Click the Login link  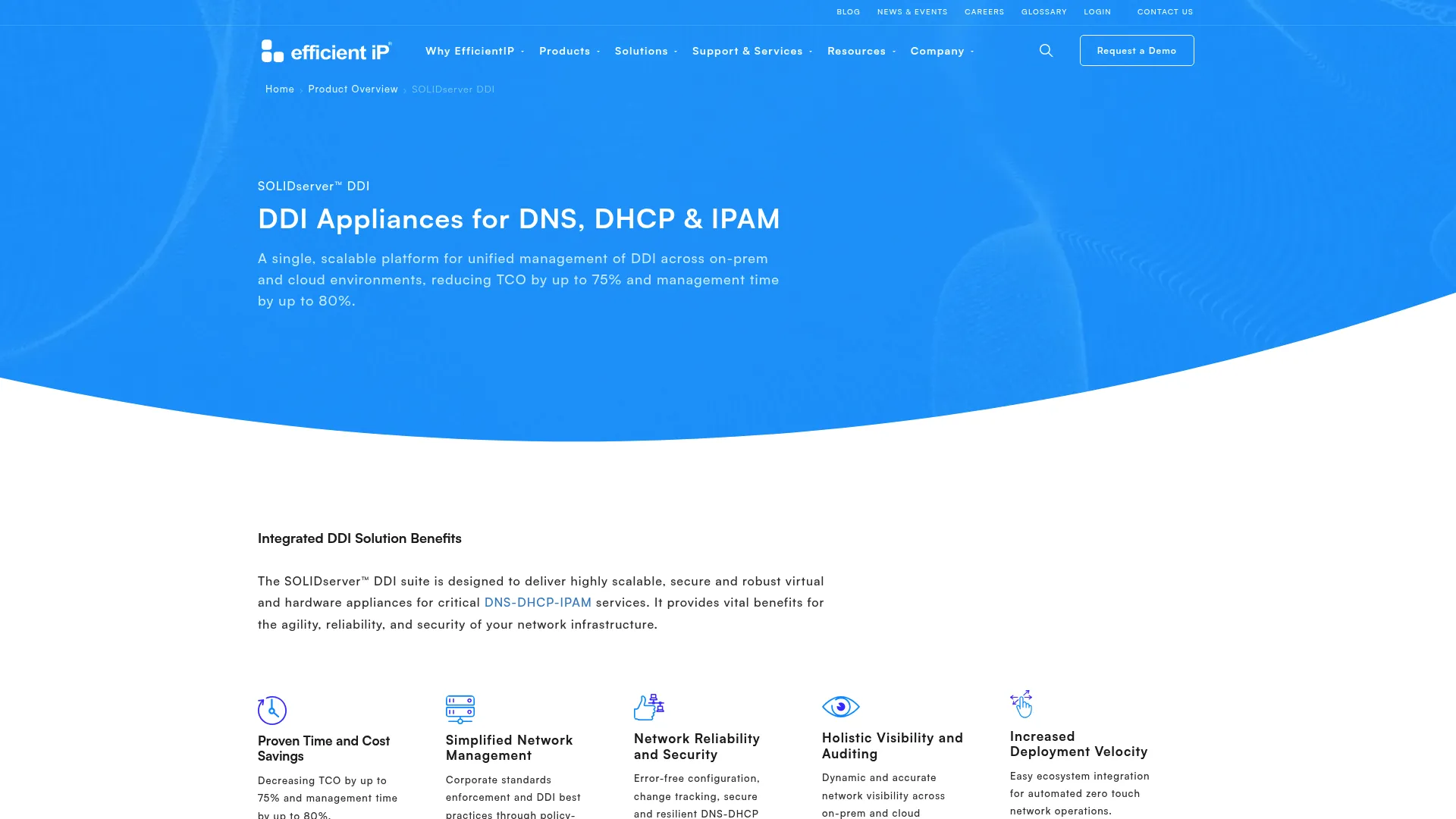(1097, 12)
